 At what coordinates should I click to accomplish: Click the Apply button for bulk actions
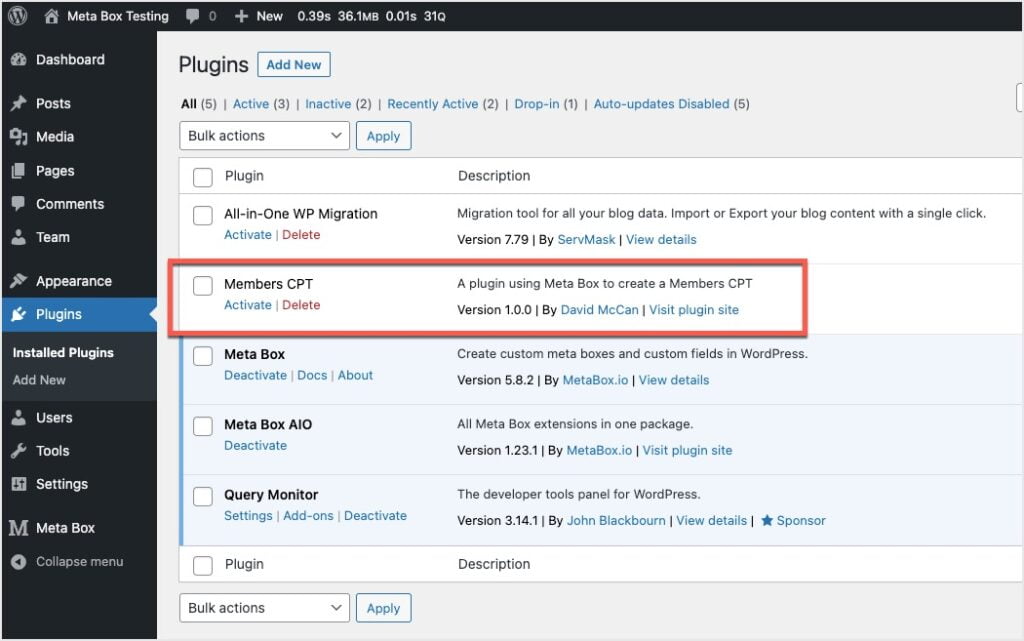pos(383,135)
